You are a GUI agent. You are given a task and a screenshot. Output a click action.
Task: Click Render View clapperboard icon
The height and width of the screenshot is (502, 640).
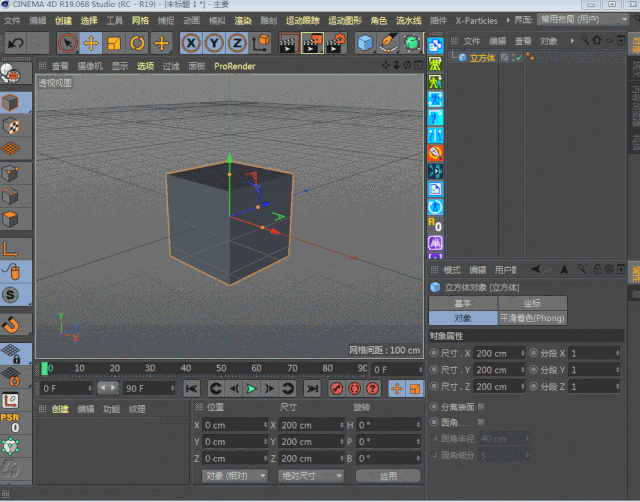(289, 43)
